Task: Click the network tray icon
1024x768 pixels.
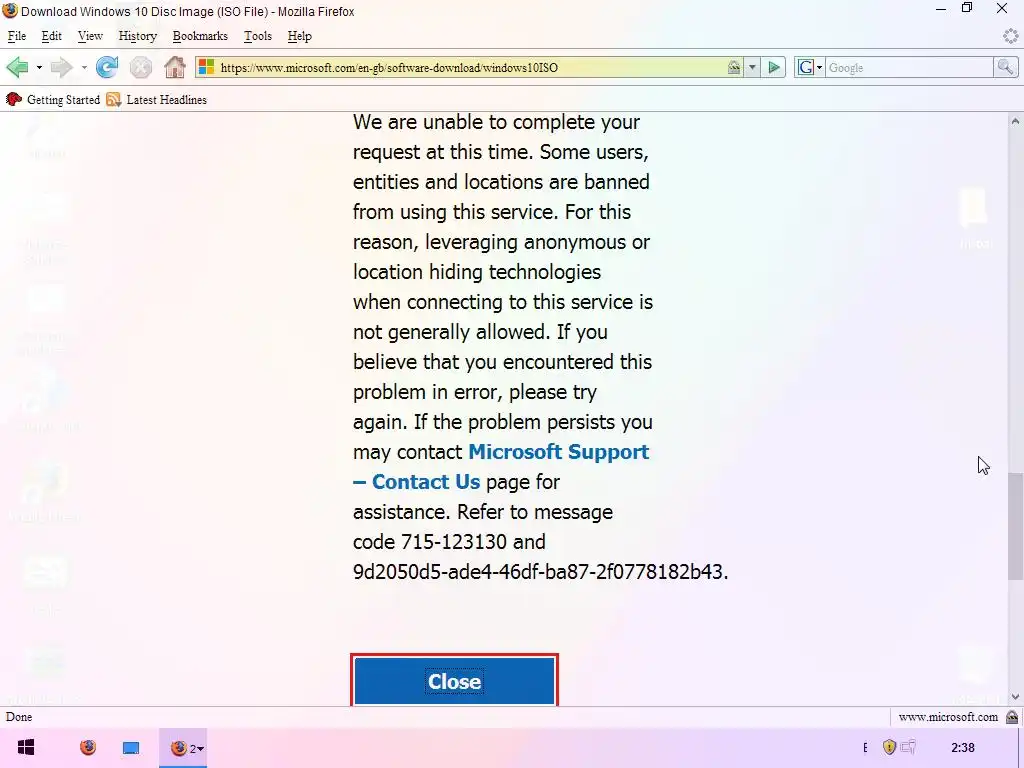Action: point(908,746)
